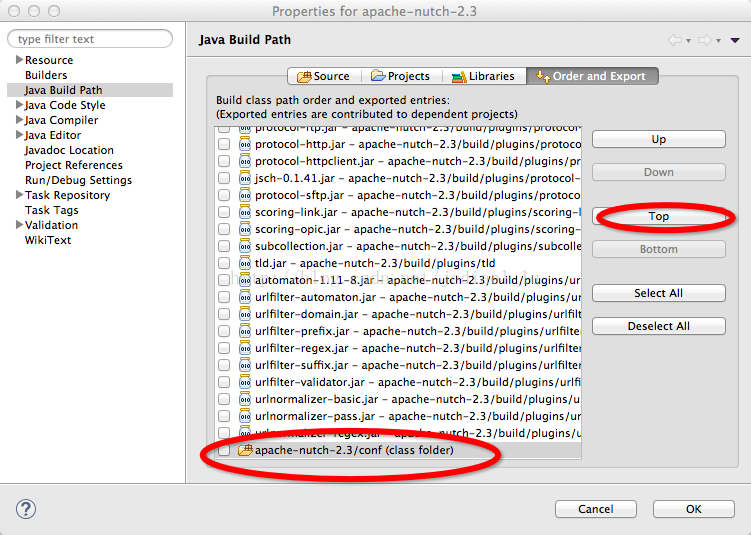Expand the Java Compiler node
The image size is (751, 535).
click(x=19, y=119)
